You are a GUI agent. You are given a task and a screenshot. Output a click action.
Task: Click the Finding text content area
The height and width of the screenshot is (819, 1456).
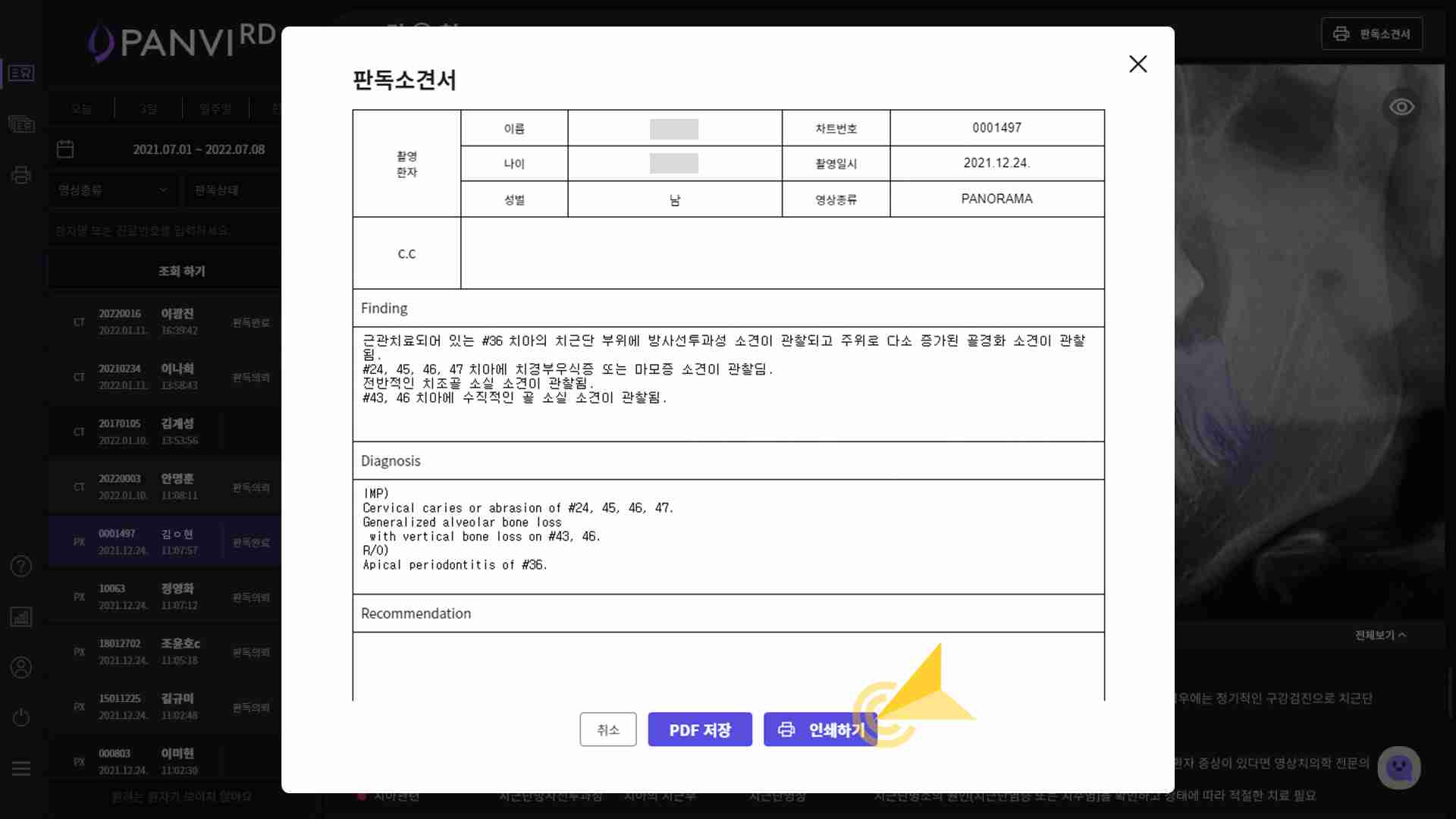click(728, 384)
